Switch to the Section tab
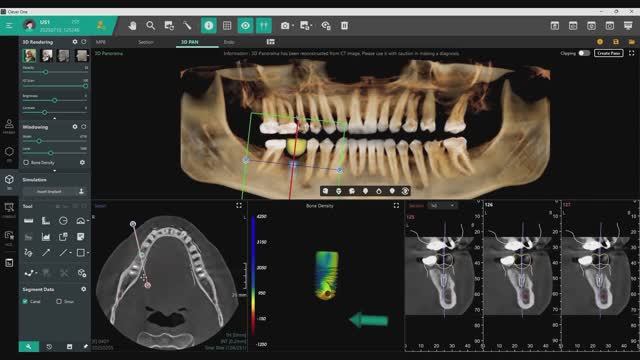Image resolution: width=640 pixels, height=360 pixels. 146,42
